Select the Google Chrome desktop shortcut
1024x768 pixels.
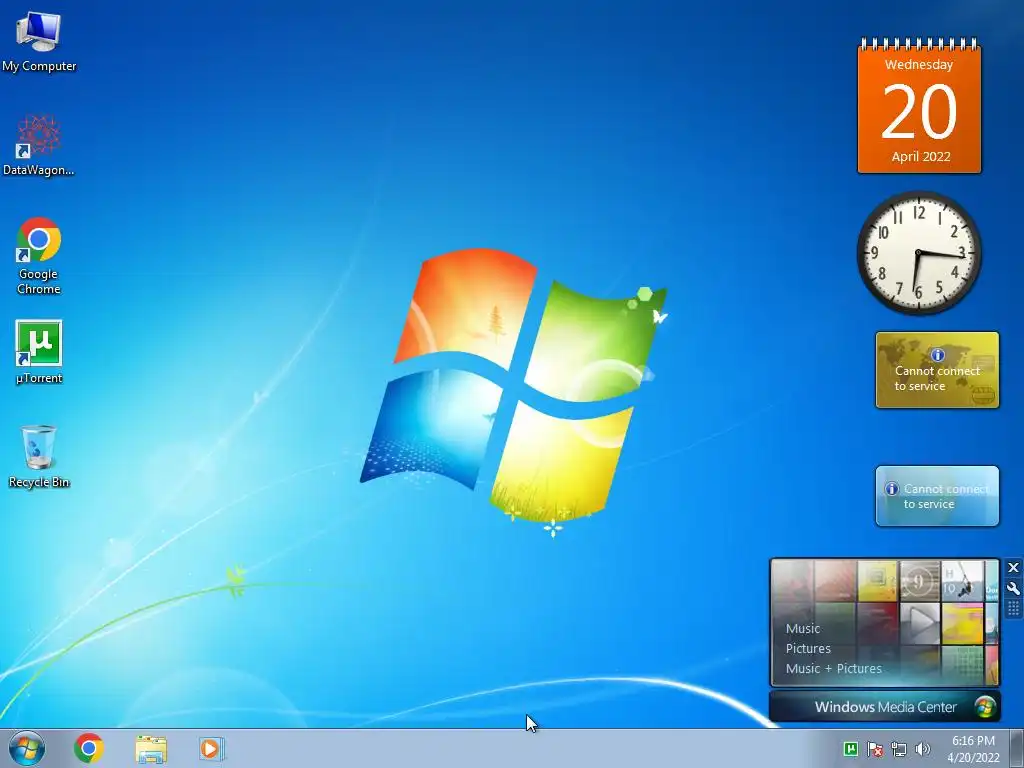pos(39,256)
